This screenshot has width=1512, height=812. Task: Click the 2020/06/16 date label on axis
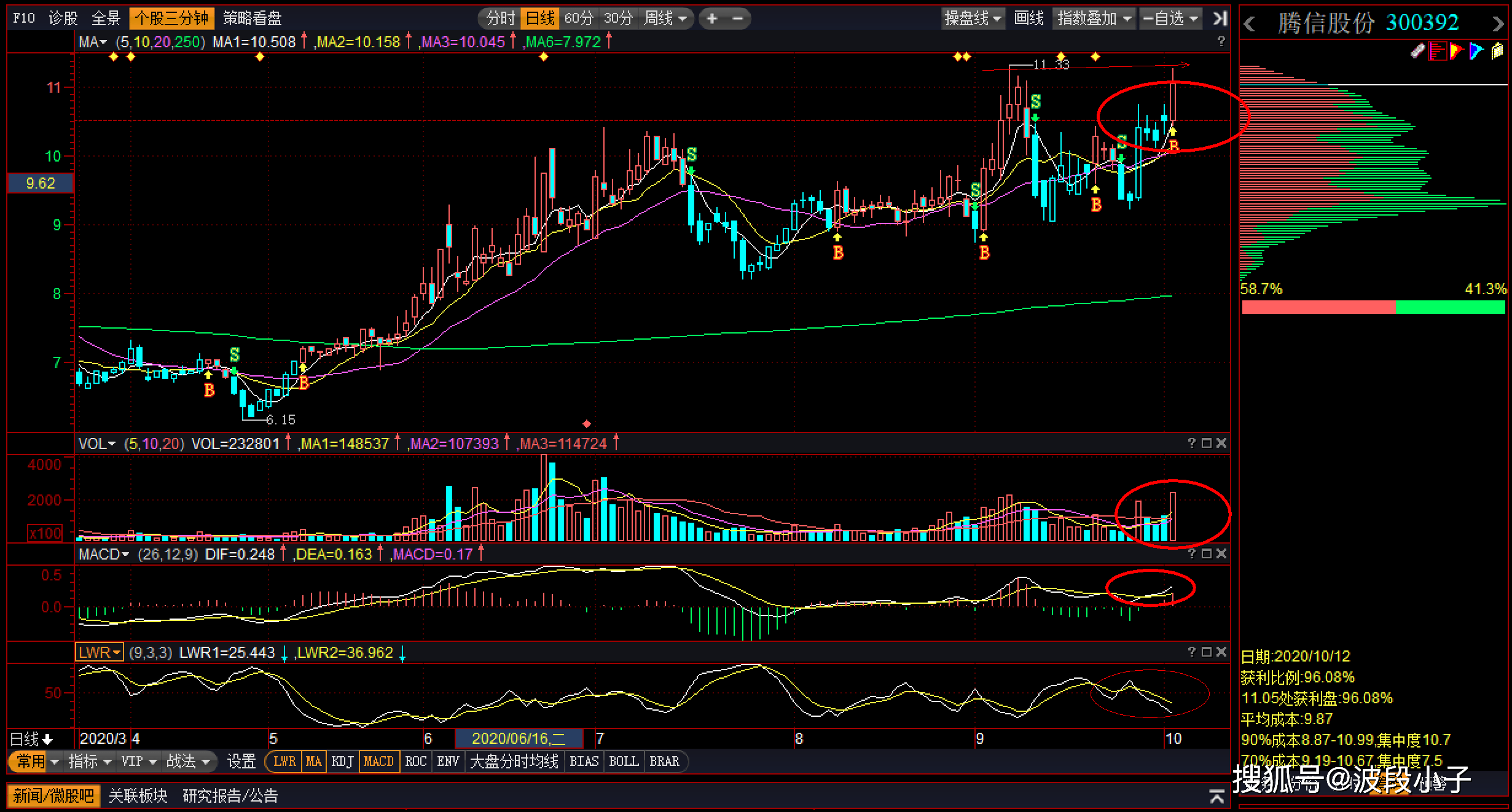pyautogui.click(x=519, y=738)
